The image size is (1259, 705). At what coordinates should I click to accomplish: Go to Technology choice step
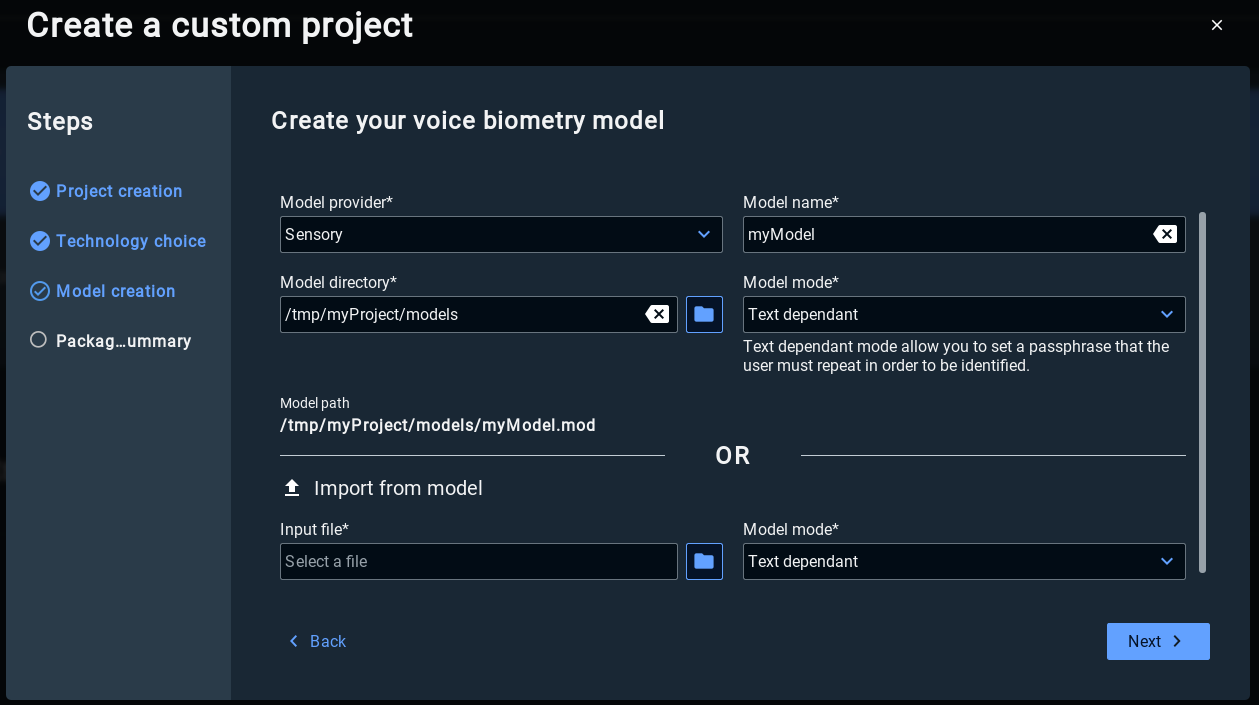pyautogui.click(x=131, y=241)
